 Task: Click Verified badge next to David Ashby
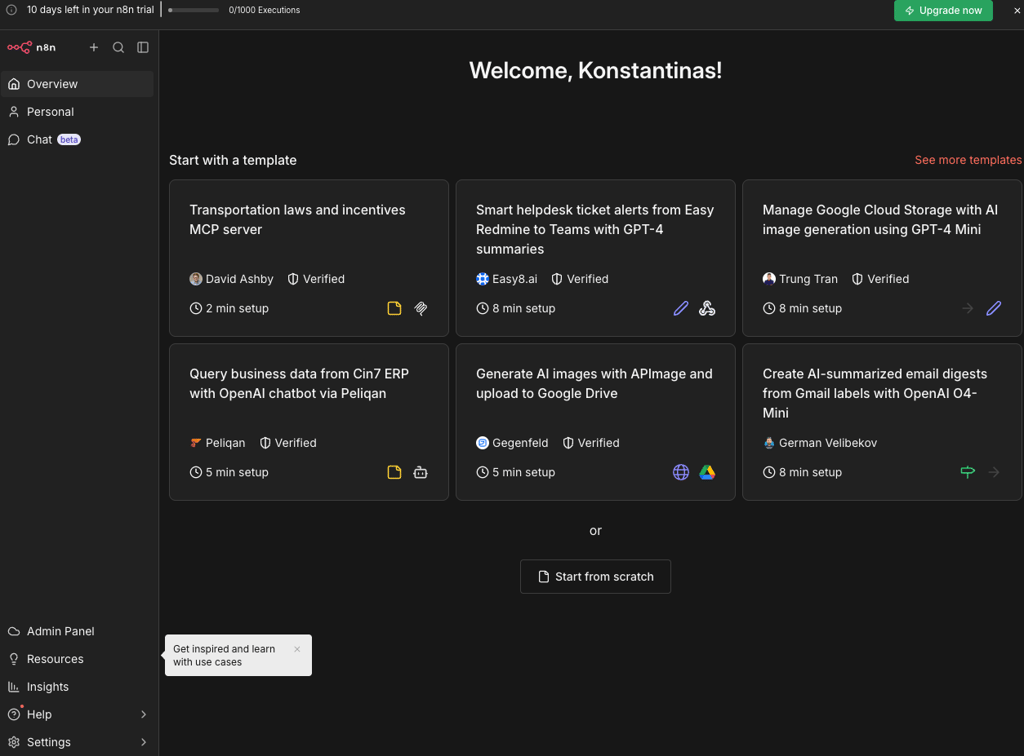[x=316, y=279]
